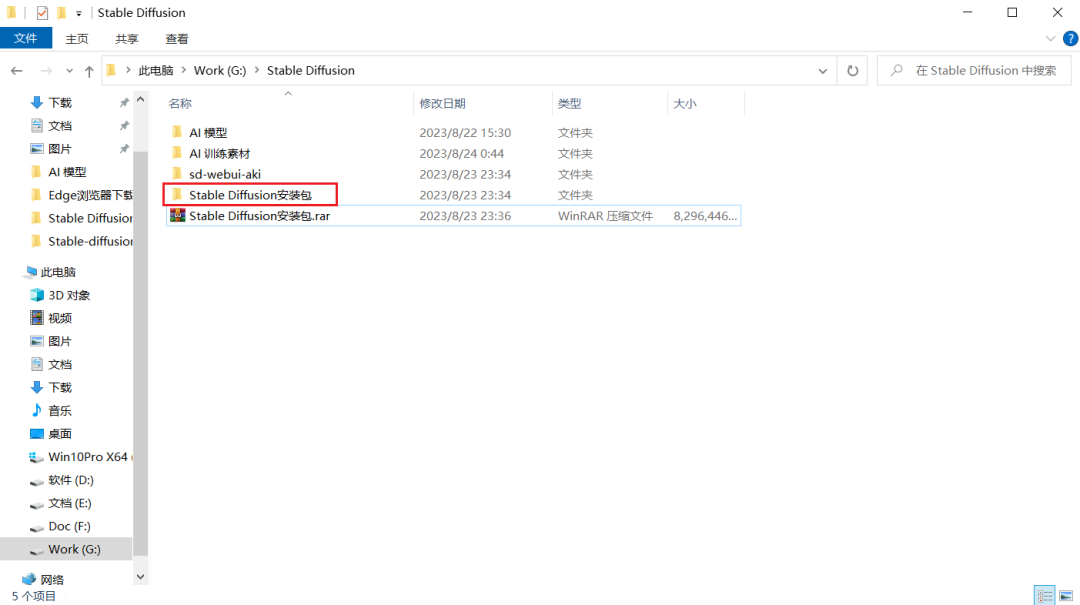The height and width of the screenshot is (605, 1080).
Task: Click the 8,296,446 size cell
Action: coord(705,216)
